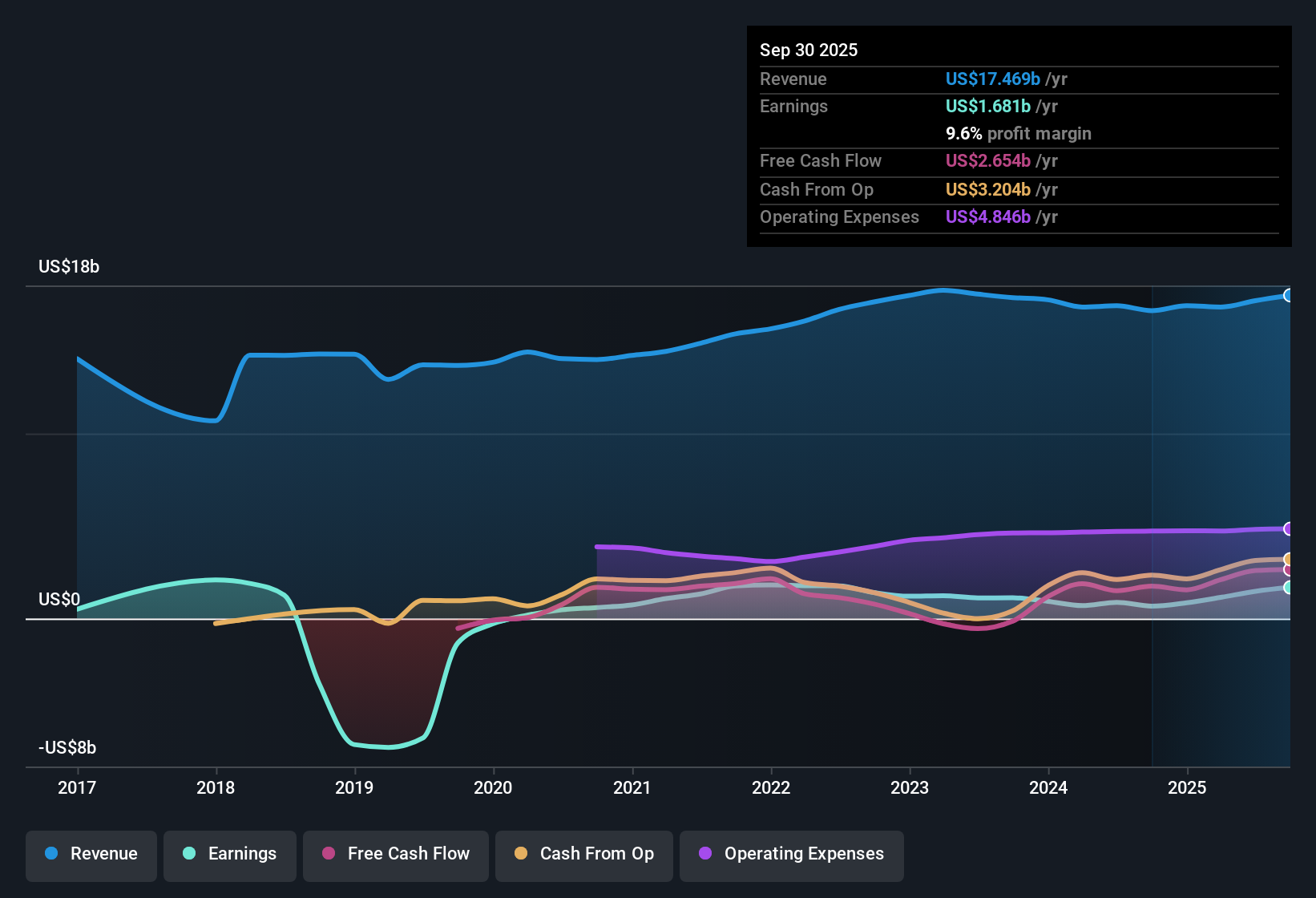1316x898 pixels.
Task: Click the 9.6% profit margin value
Action: pos(963,133)
